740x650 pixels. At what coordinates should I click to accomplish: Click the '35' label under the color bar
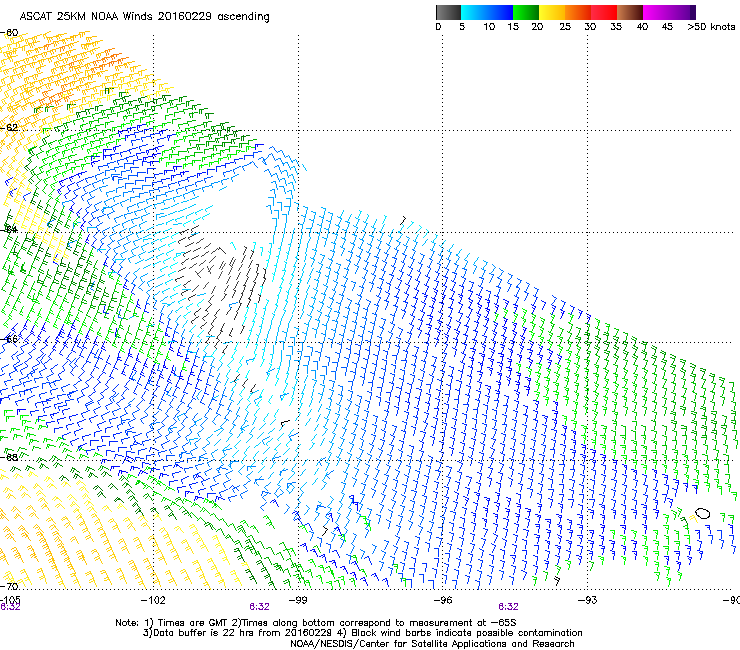[x=616, y=26]
